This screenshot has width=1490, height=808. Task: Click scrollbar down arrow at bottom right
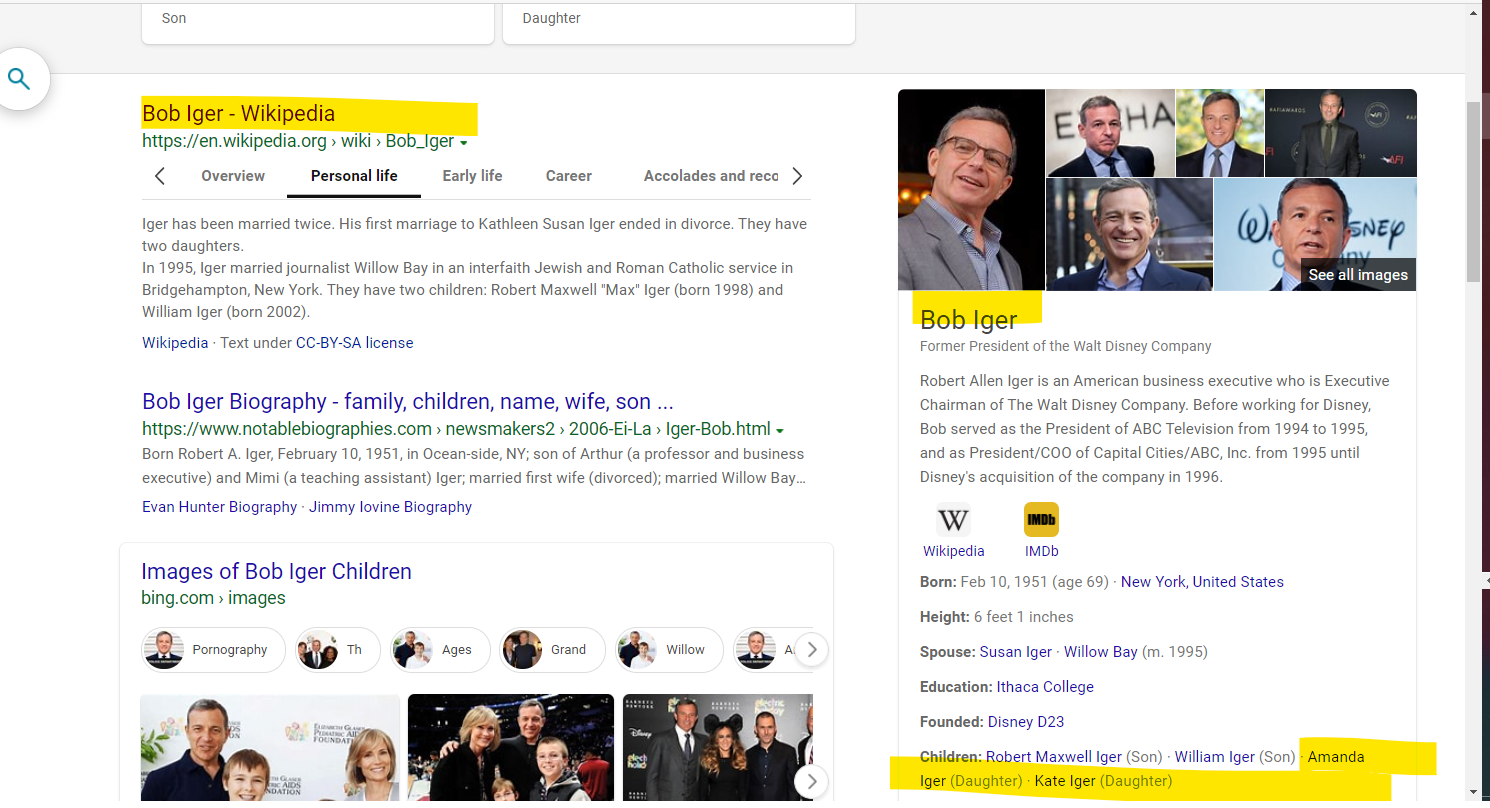click(1474, 793)
